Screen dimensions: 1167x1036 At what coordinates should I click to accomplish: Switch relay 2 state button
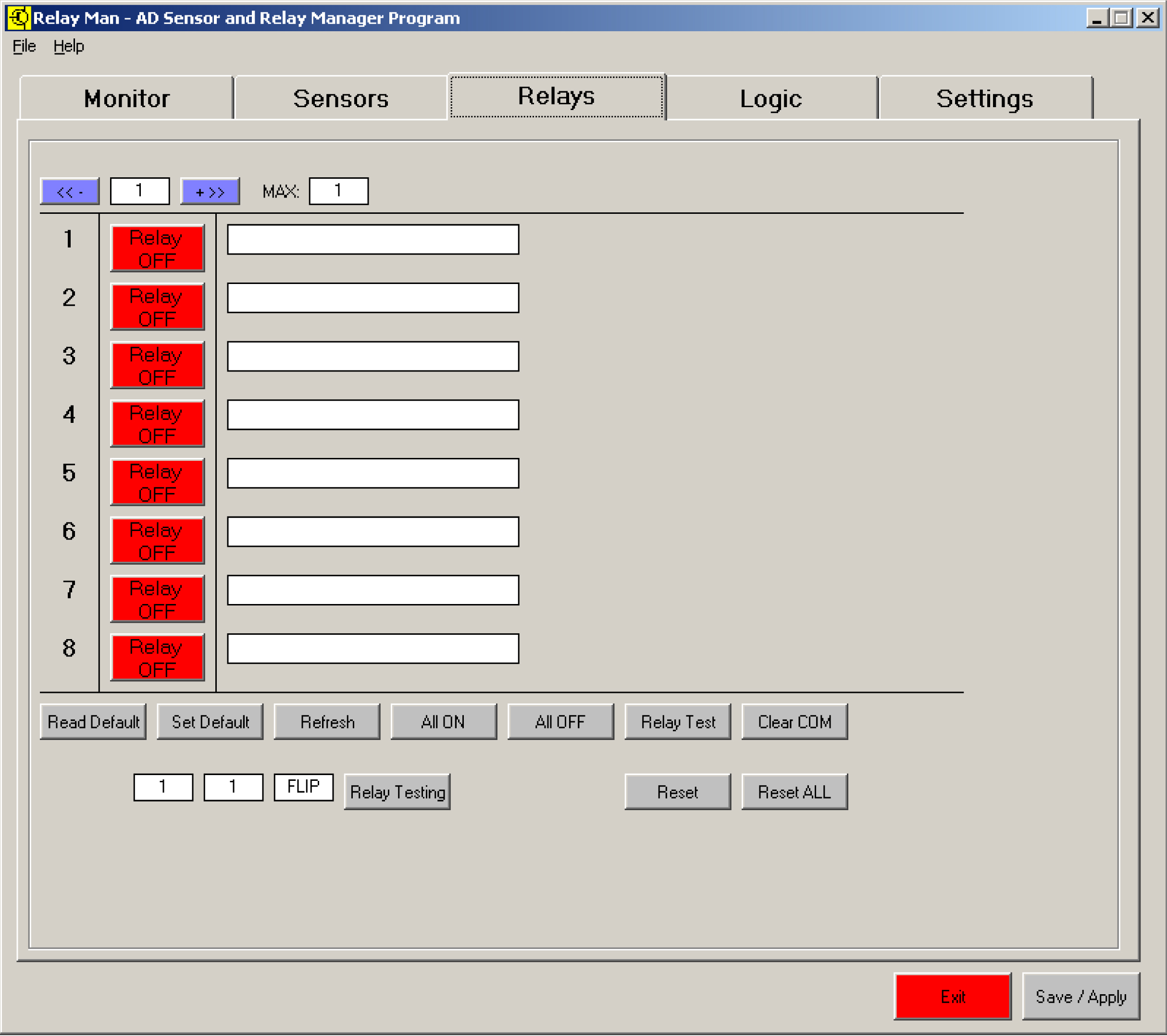pyautogui.click(x=157, y=307)
